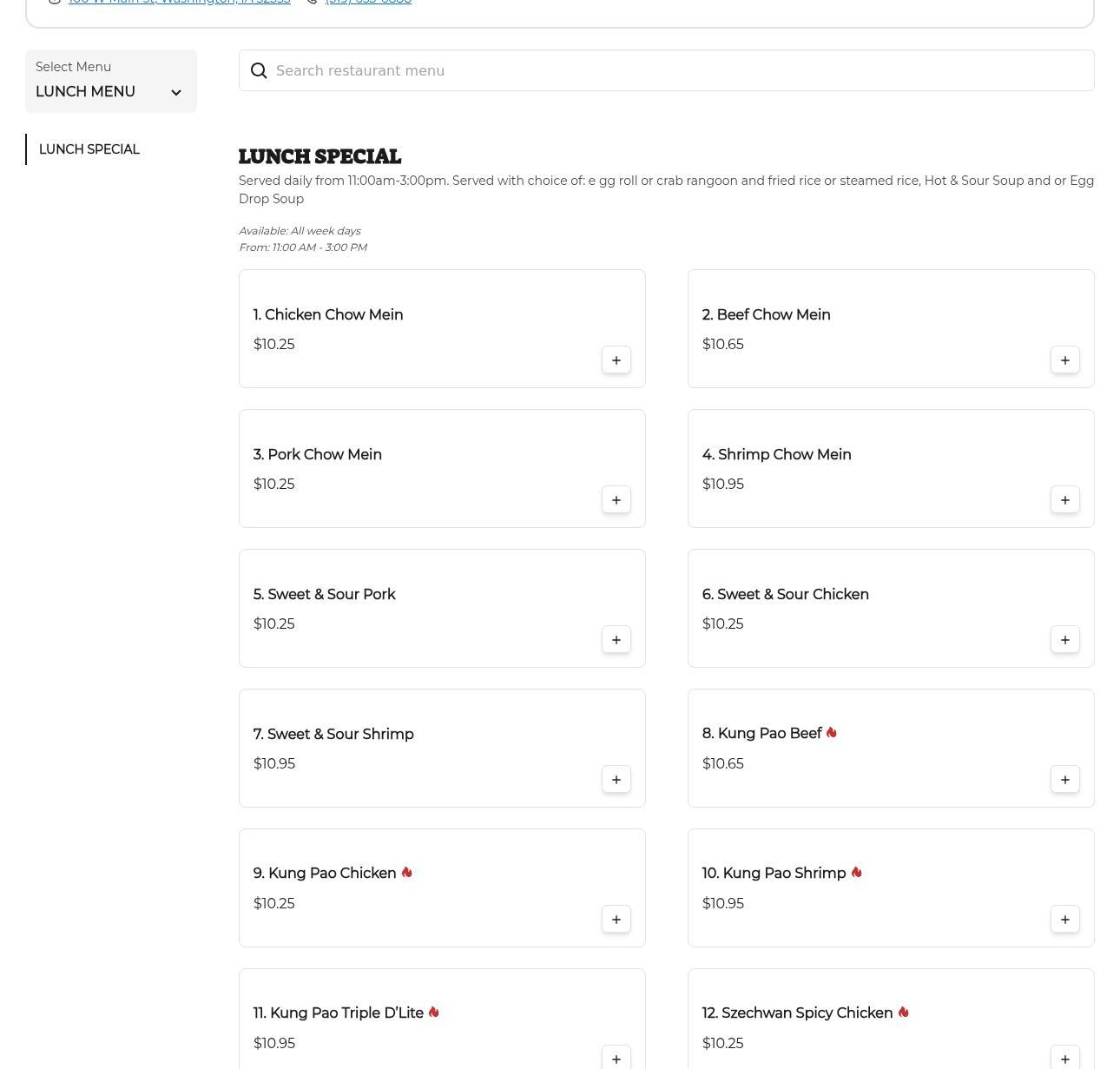Click flame icon beside Kung Pao Triple D'Lite
Viewport: 1120px width, 1069px height.
433,1013
